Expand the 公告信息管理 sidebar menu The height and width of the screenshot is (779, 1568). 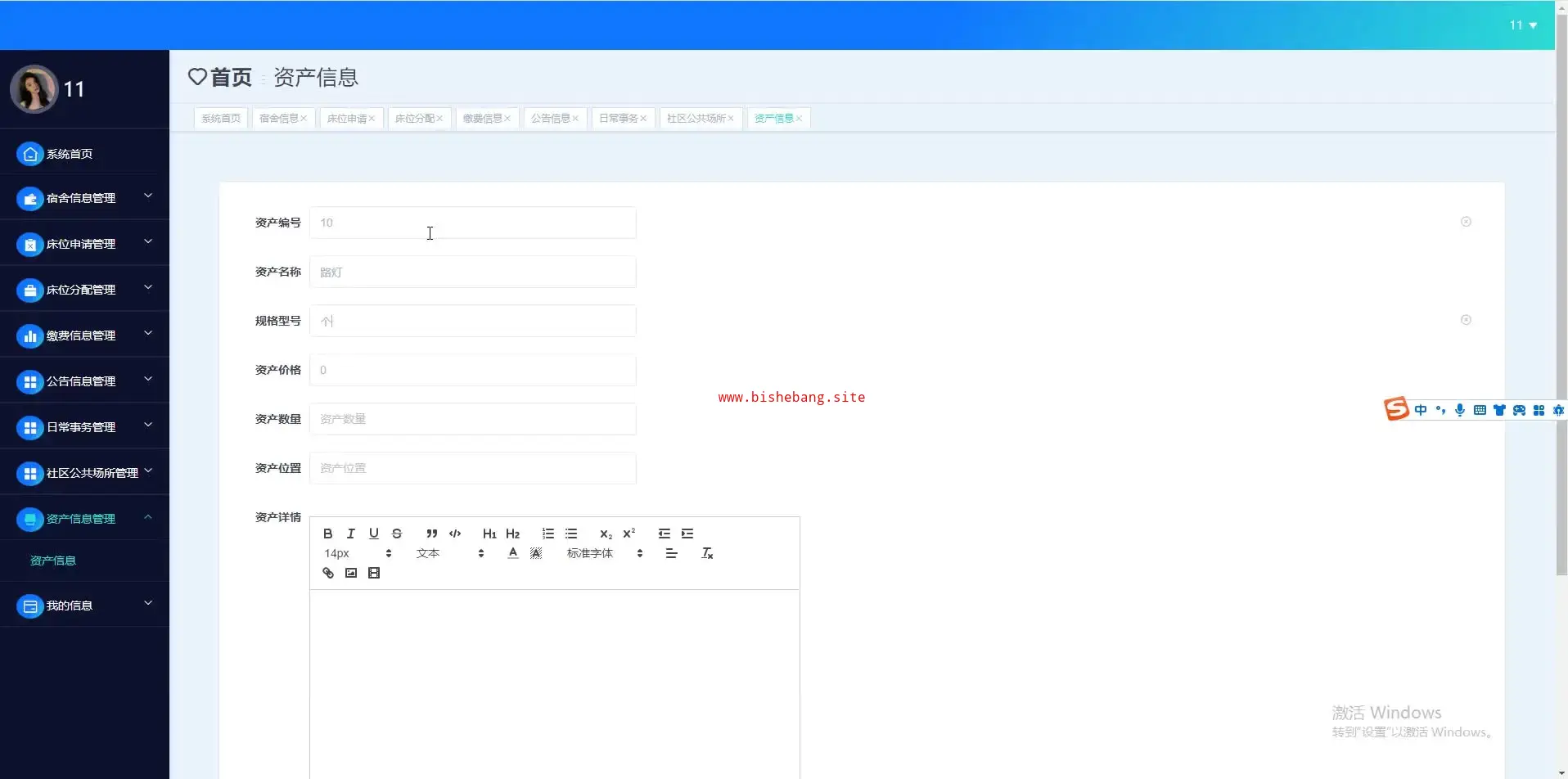(x=84, y=381)
